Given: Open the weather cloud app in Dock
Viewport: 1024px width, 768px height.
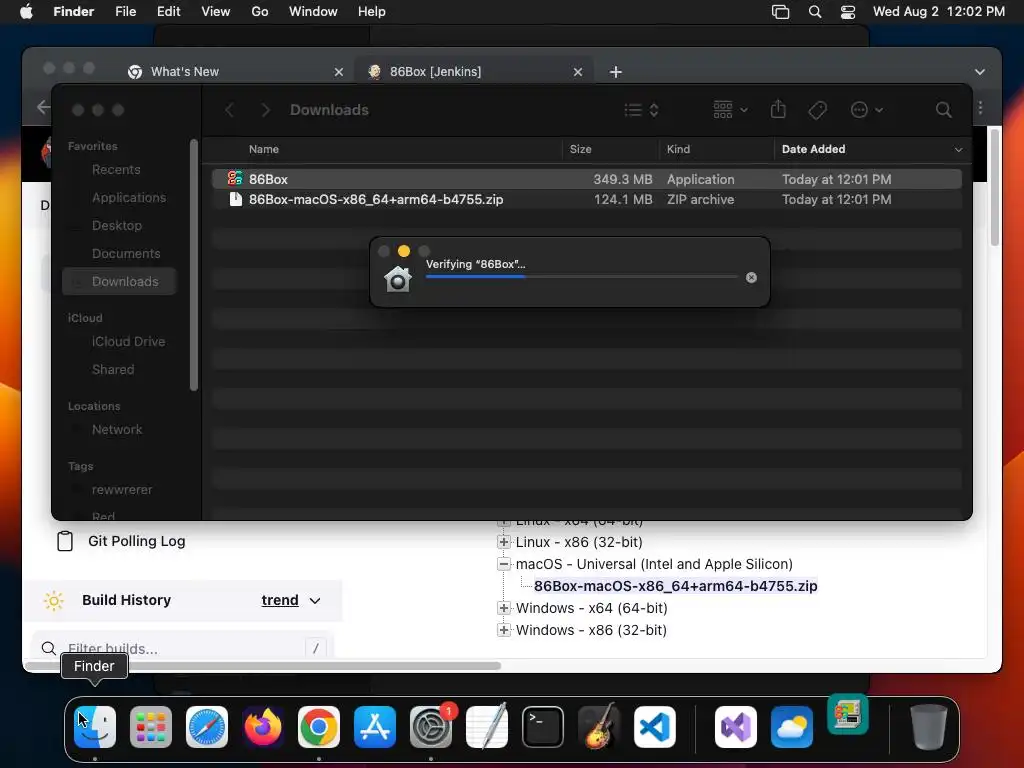Looking at the screenshot, I should pos(792,727).
